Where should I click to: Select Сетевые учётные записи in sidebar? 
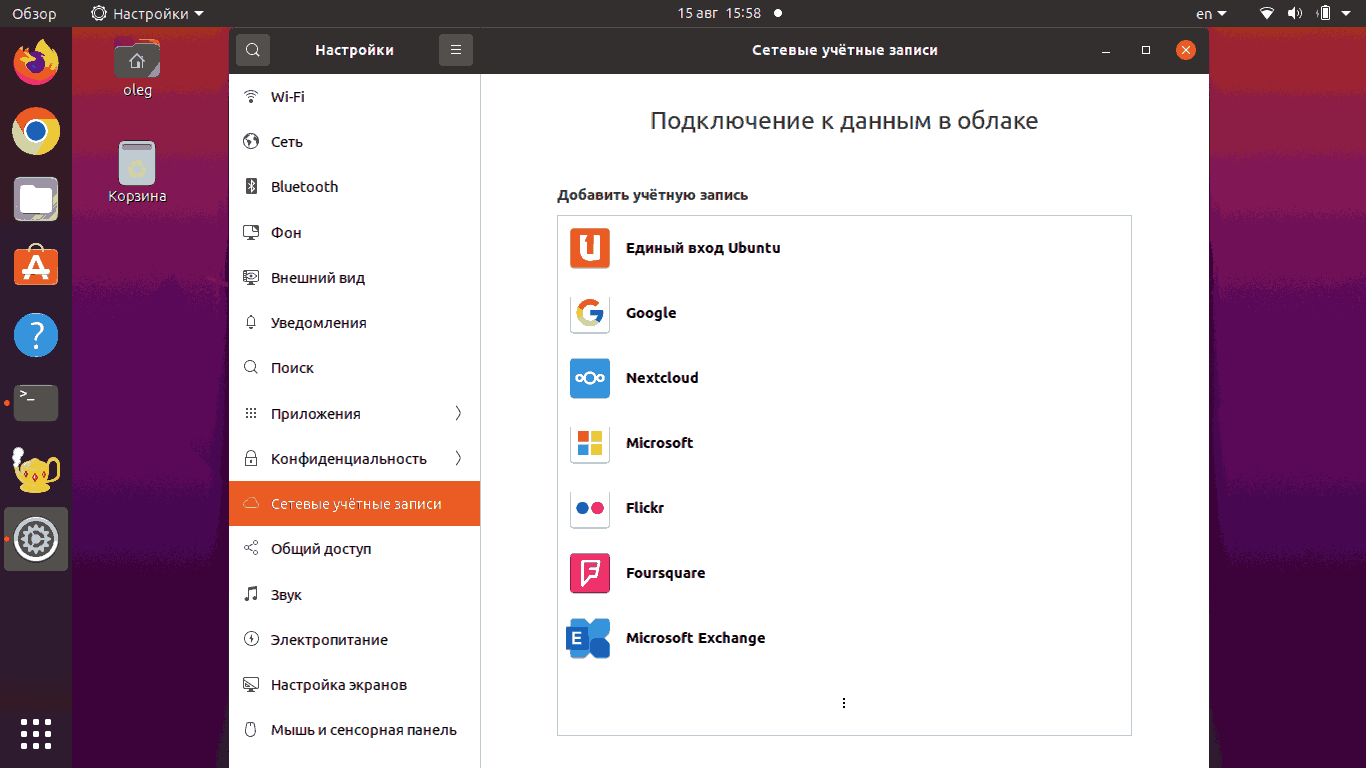tap(354, 504)
